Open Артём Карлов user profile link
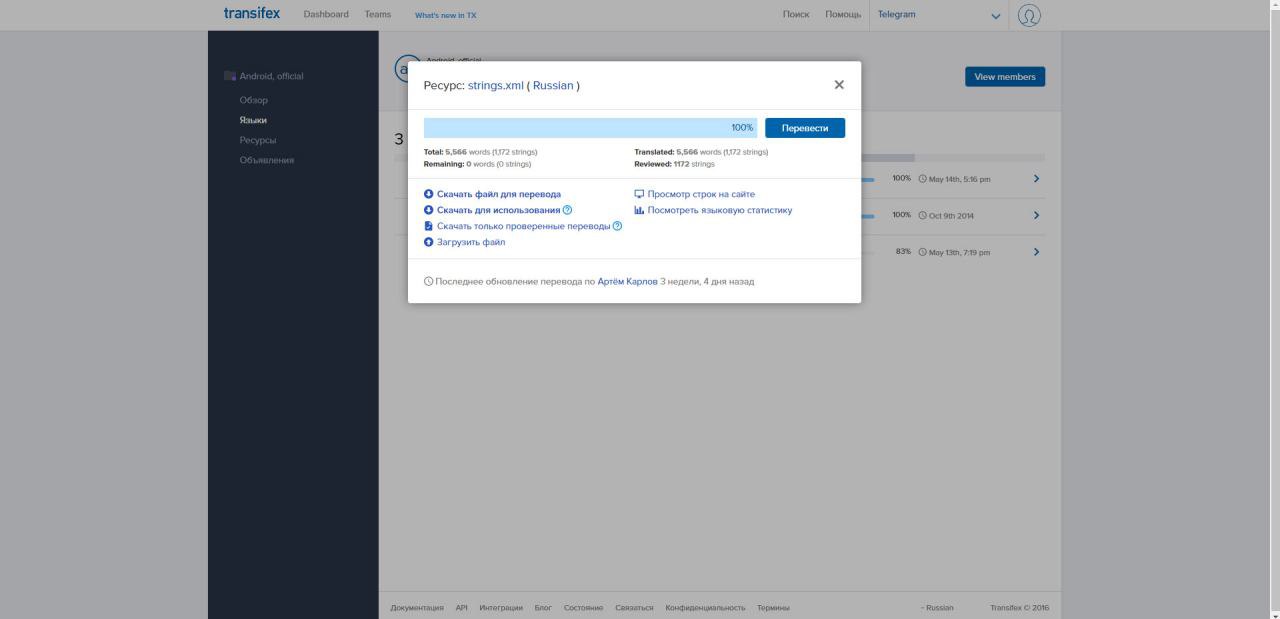The image size is (1280, 619). [x=628, y=282]
